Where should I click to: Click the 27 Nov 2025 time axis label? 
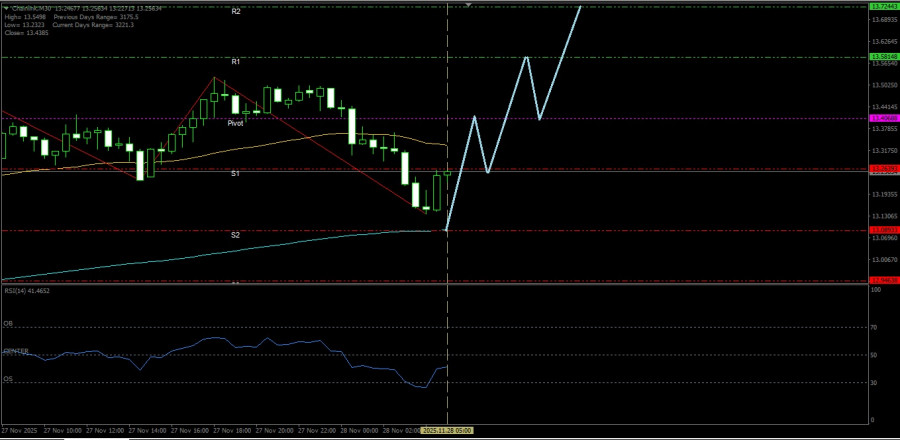coord(18,430)
